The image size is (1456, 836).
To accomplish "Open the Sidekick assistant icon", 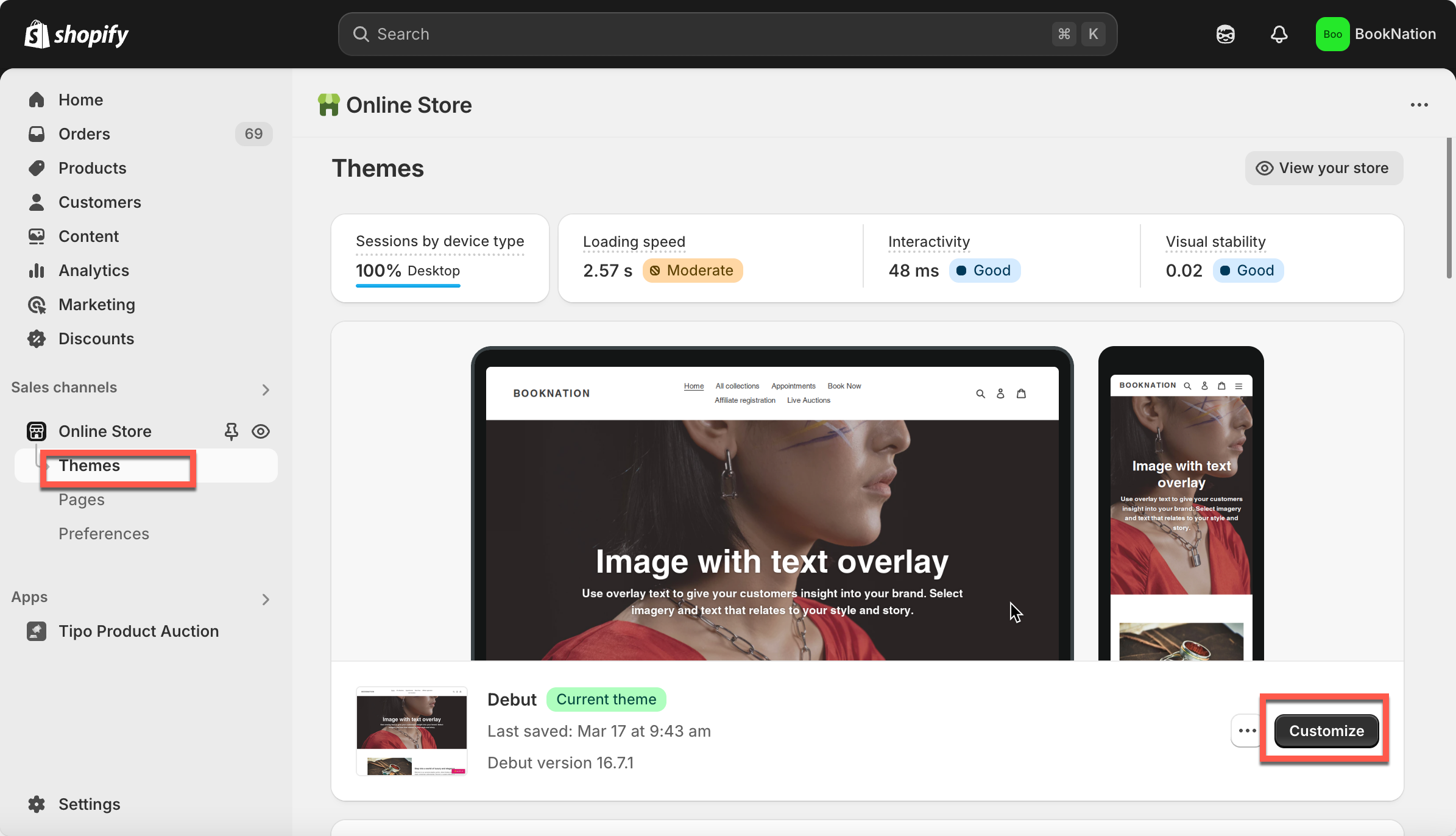I will pyautogui.click(x=1225, y=34).
